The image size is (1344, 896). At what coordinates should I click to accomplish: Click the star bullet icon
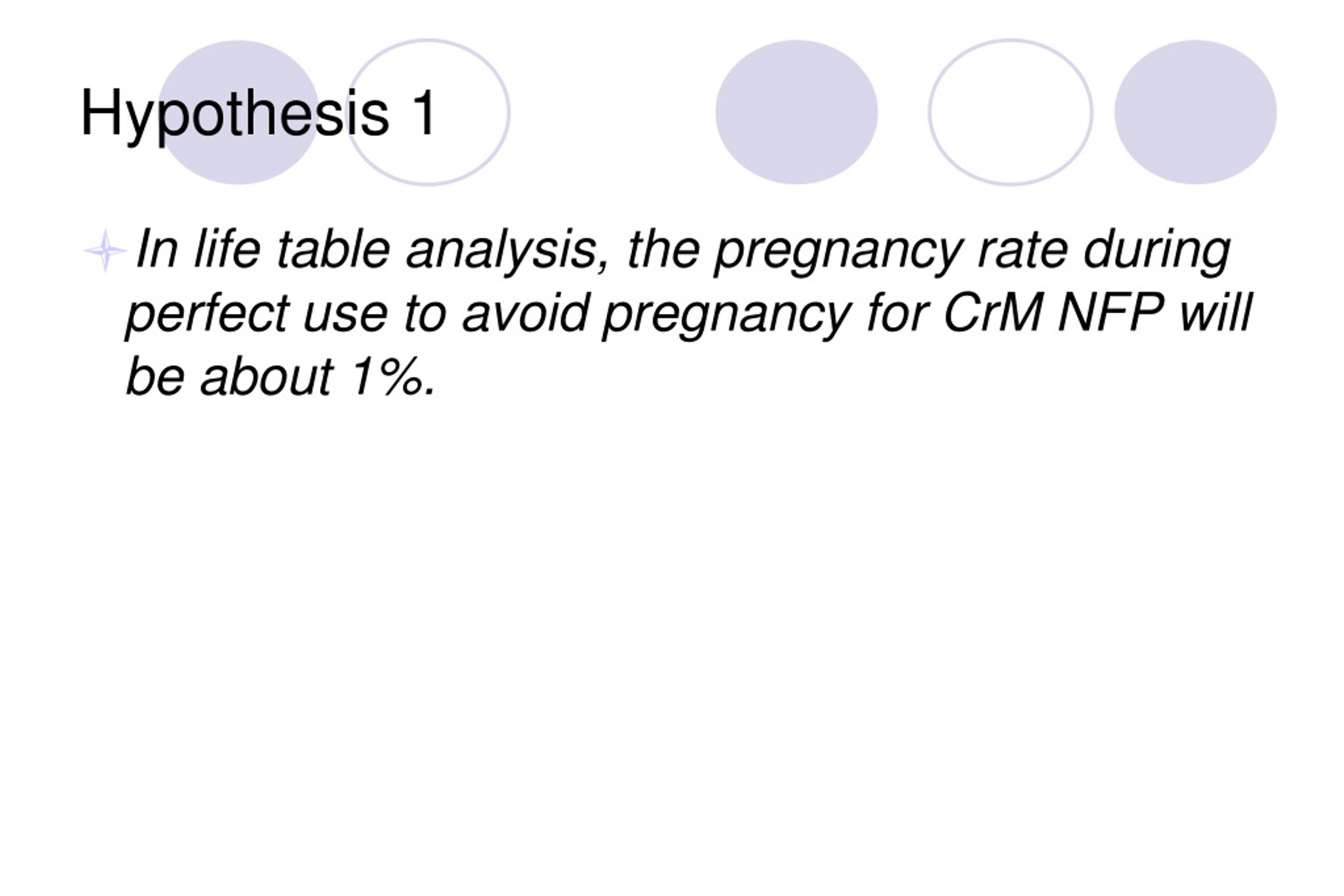coord(105,250)
